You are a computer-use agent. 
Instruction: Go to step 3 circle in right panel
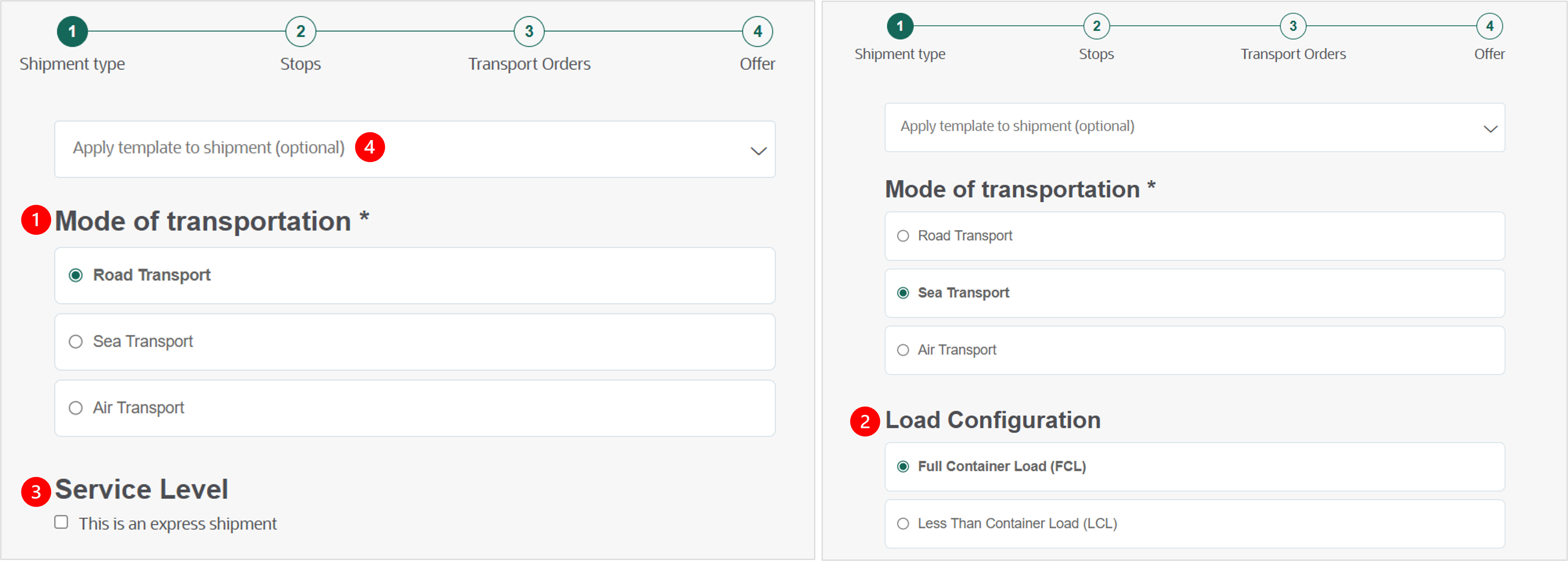tap(1293, 26)
